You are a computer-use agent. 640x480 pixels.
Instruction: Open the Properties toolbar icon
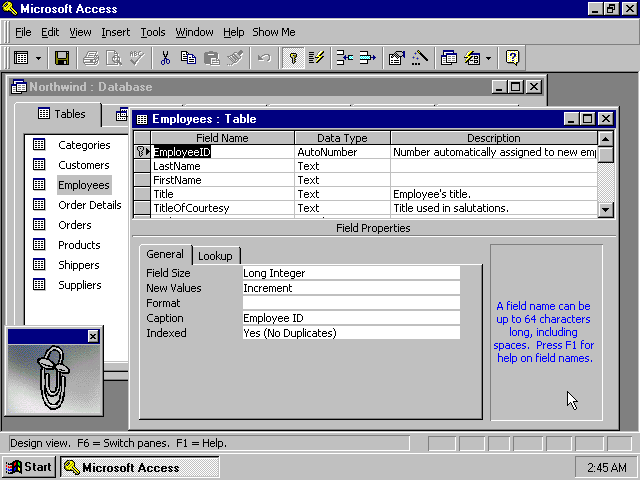(x=396, y=58)
